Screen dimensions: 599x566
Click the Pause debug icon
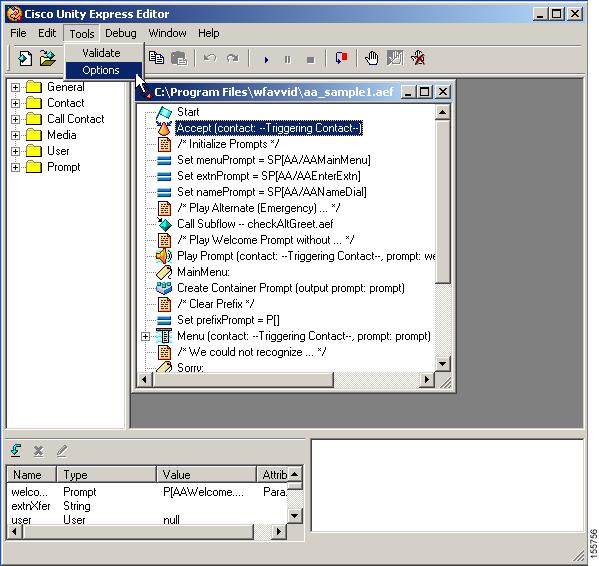[x=288, y=60]
